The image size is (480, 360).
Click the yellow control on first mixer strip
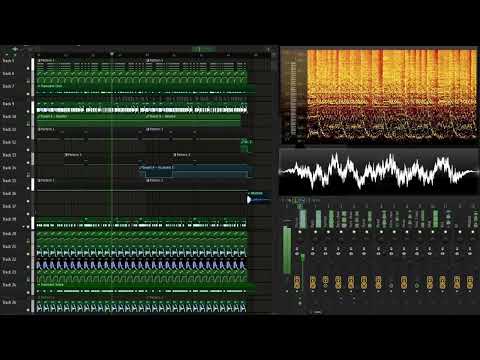coord(297,282)
